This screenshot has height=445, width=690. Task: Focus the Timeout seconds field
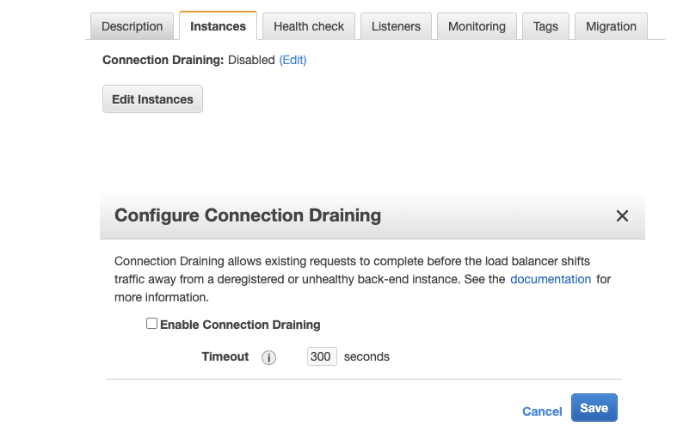point(322,357)
